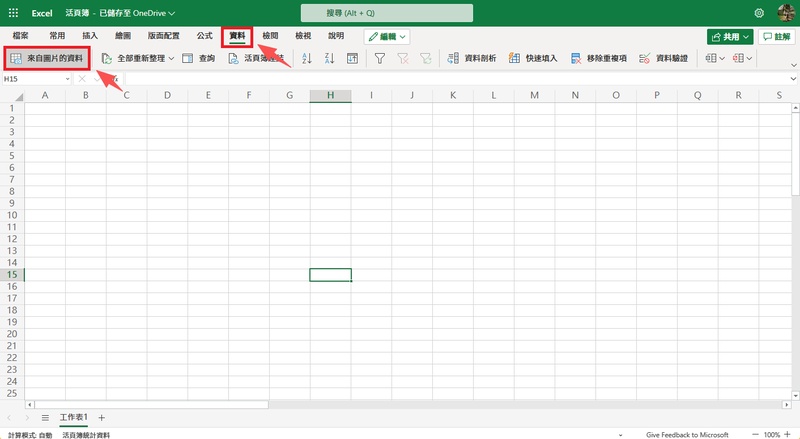800x439 pixels.
Task: Click the Comments (註解) button
Action: point(774,36)
